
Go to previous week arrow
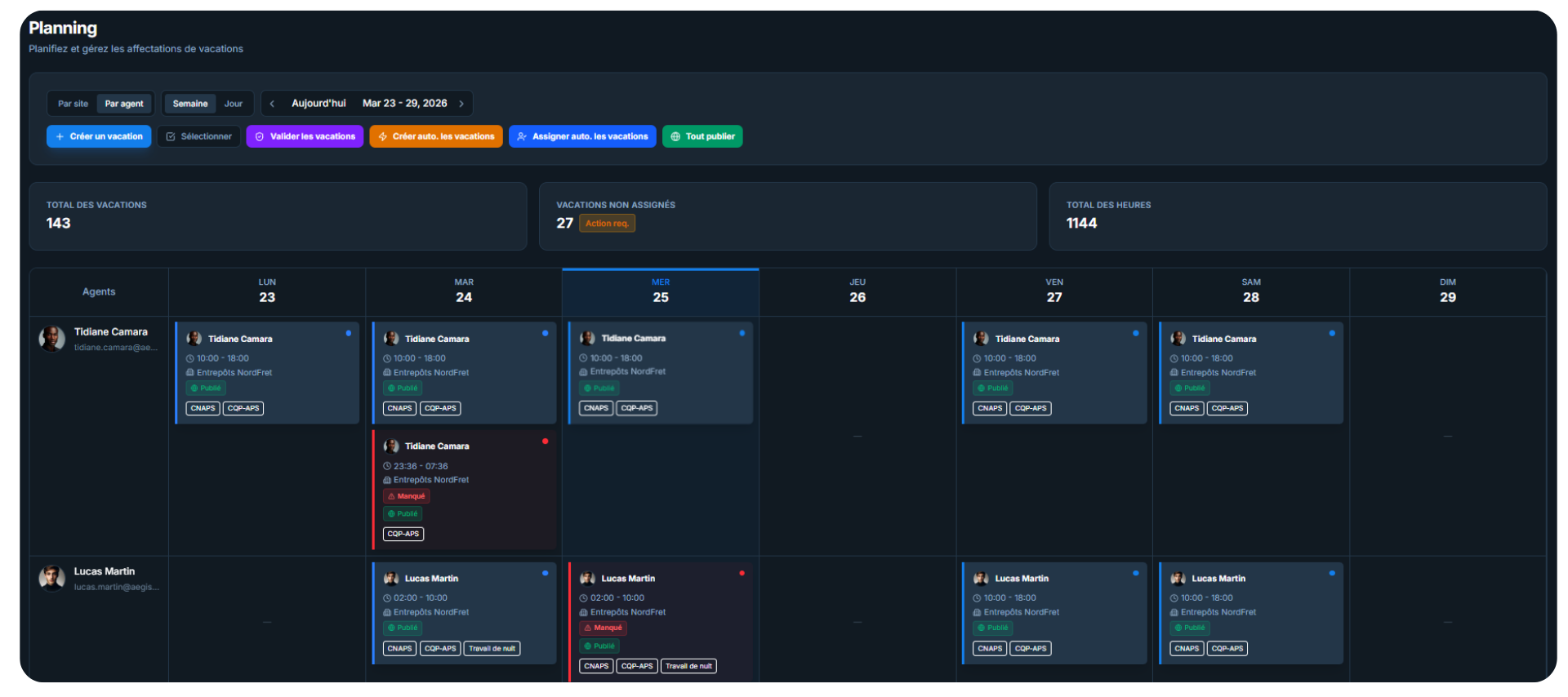click(272, 104)
